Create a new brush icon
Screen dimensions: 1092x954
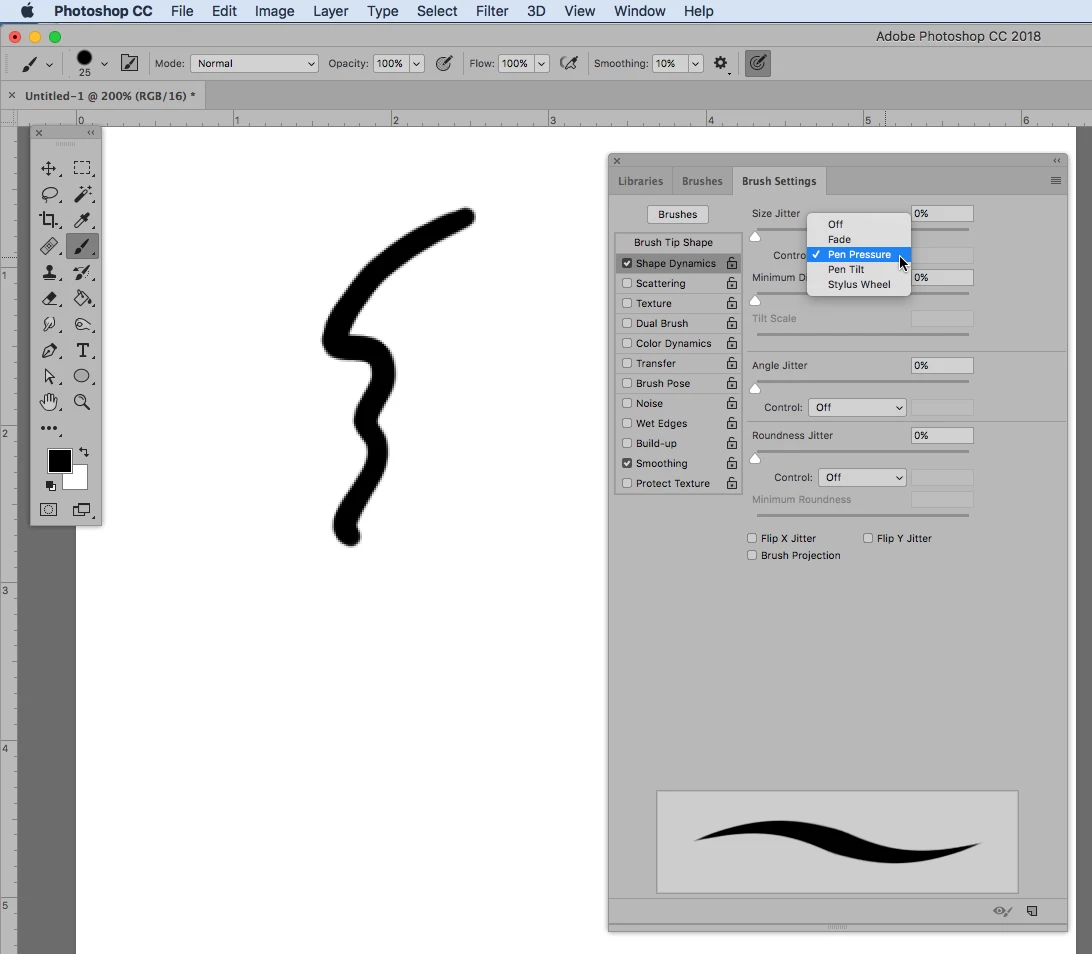pyautogui.click(x=1032, y=911)
